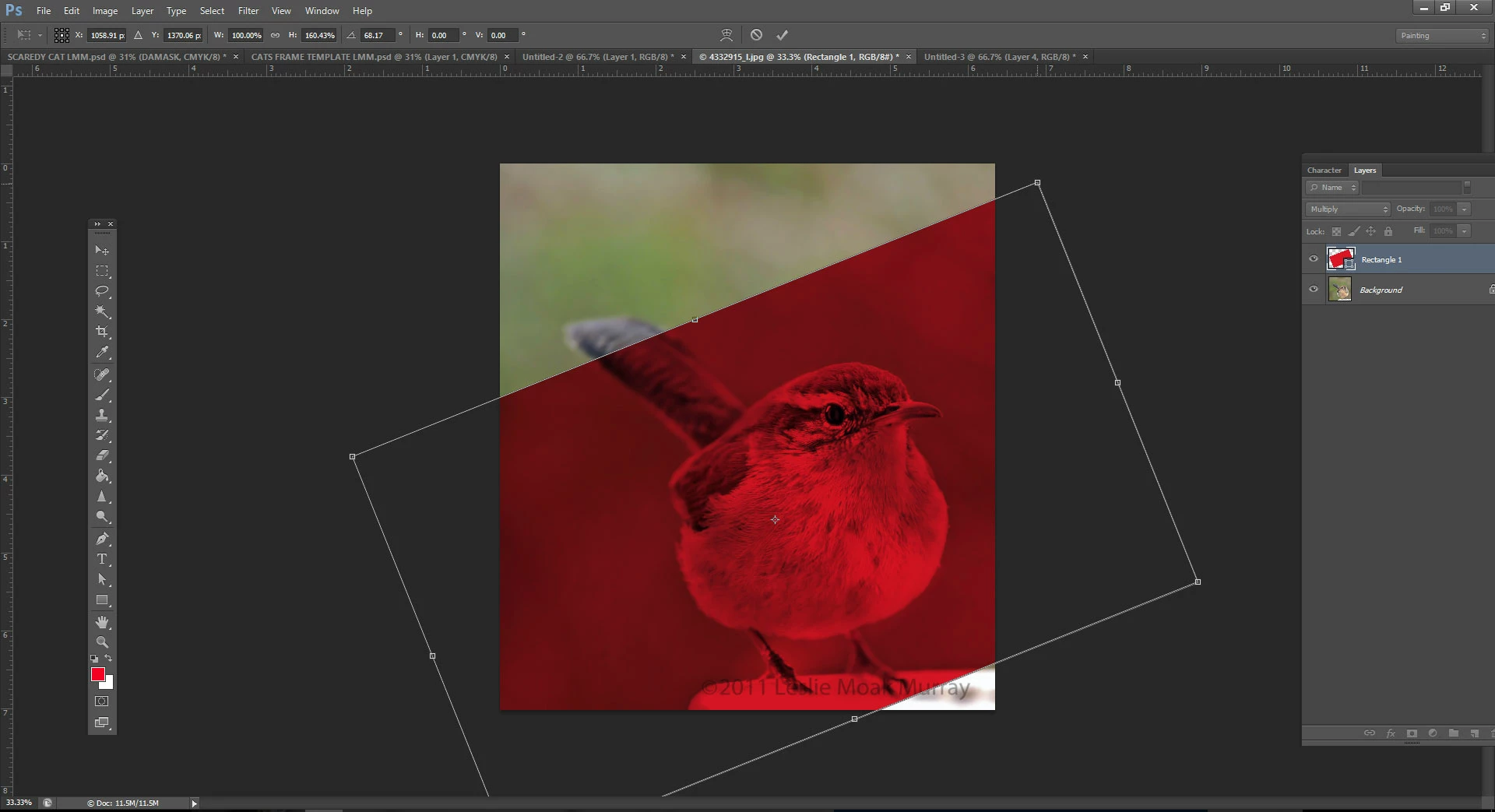The image size is (1495, 812).
Task: Select the Rectangle shape tool
Action: point(102,600)
